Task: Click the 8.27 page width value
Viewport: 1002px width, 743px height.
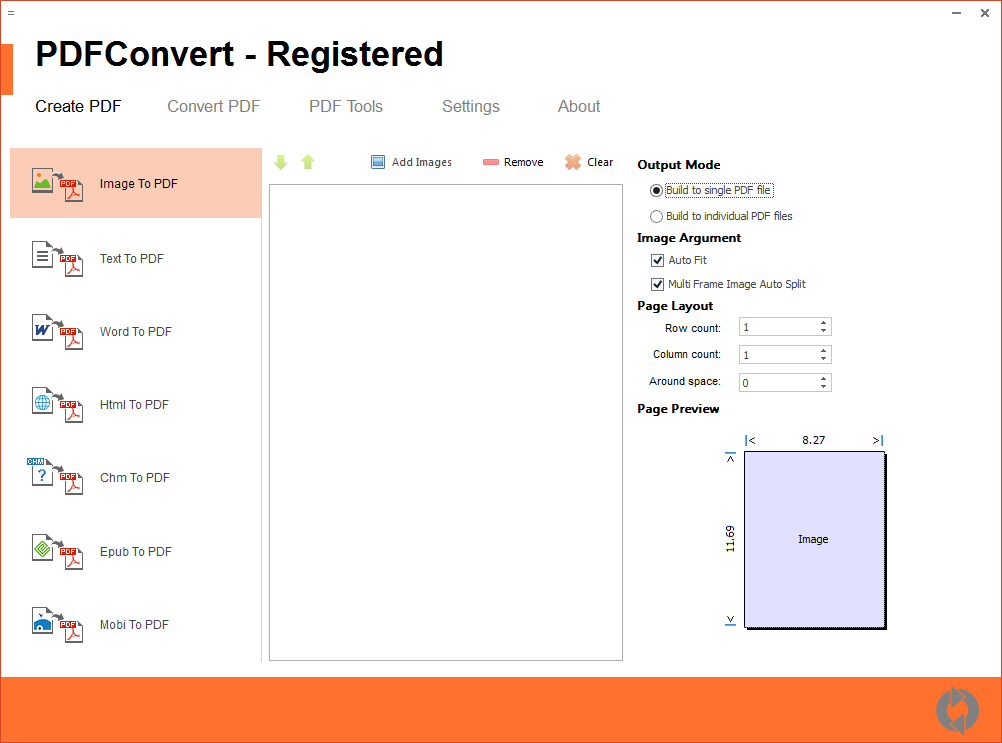Action: (813, 440)
